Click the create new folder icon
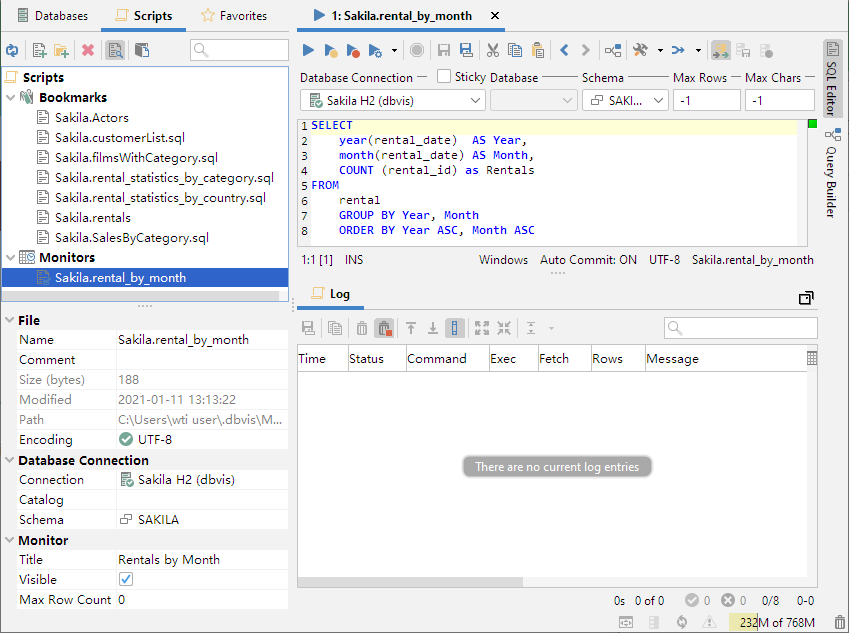849x633 pixels. 62,50
